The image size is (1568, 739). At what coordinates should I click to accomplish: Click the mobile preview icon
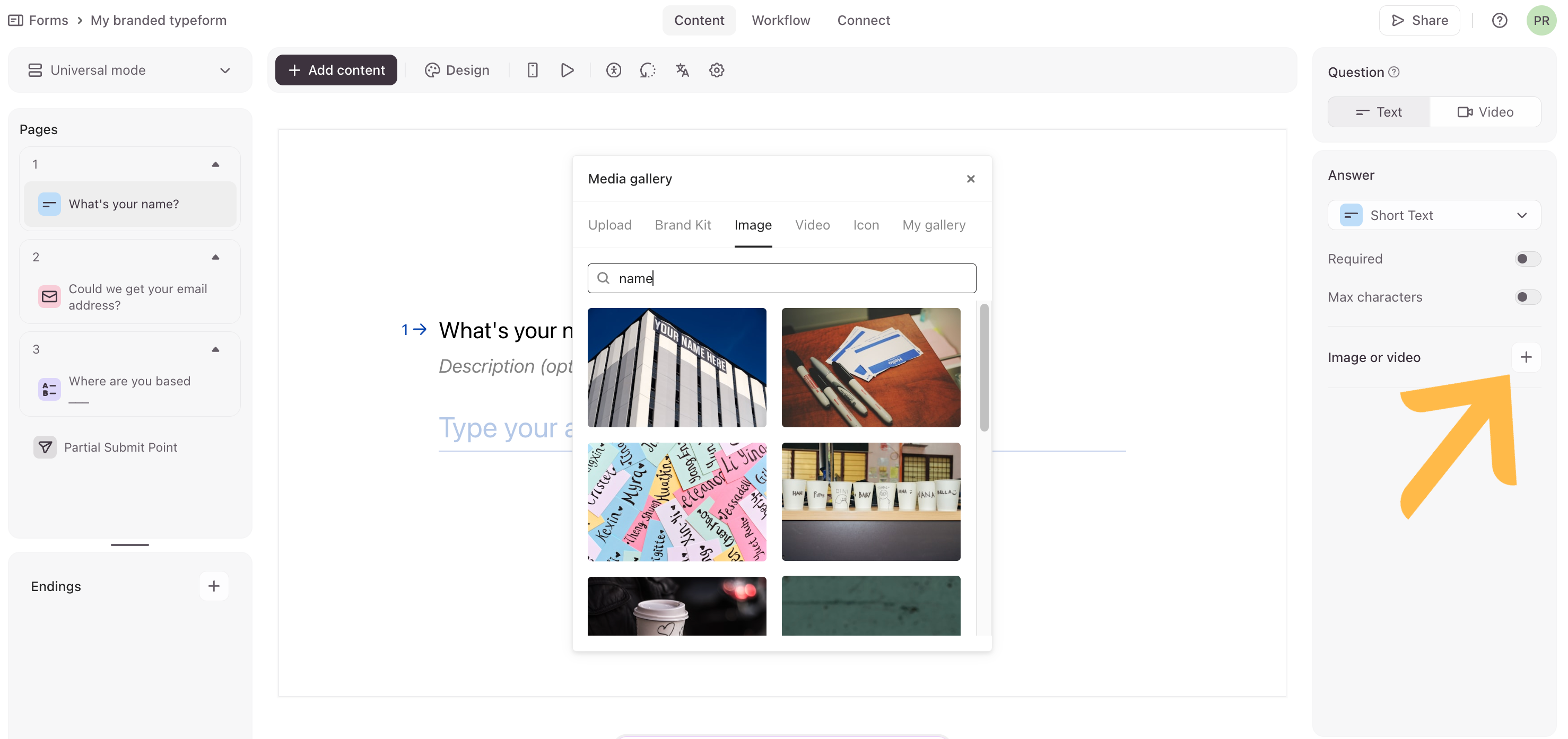532,70
